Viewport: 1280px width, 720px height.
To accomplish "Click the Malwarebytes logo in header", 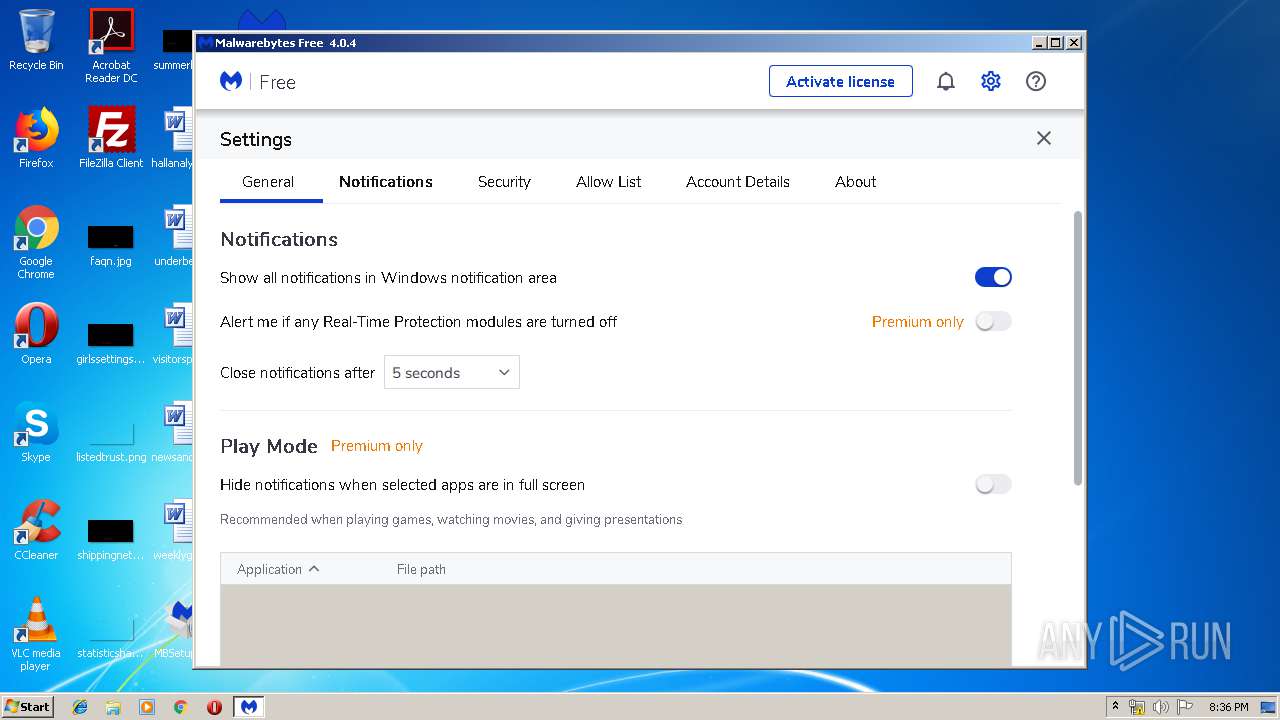I will coord(231,82).
